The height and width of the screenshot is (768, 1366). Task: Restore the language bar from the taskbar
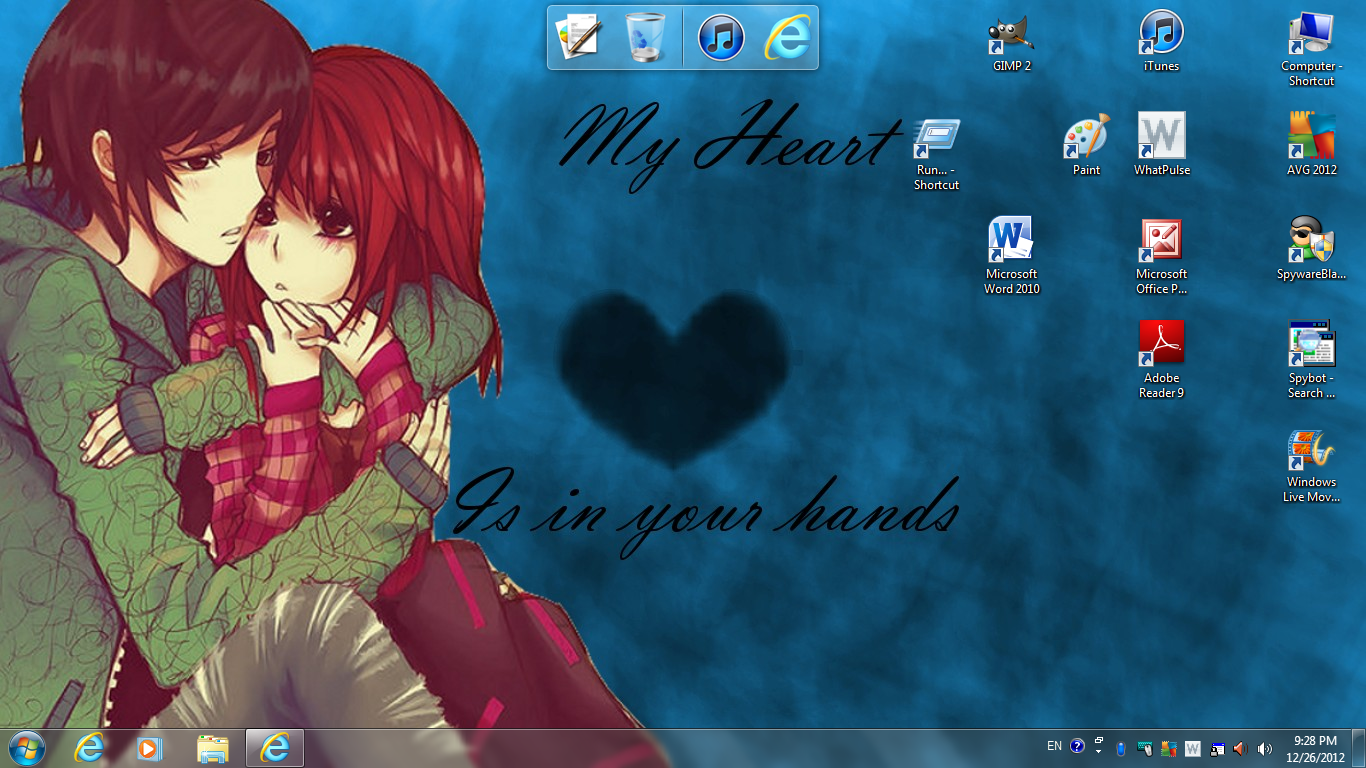tap(1099, 741)
